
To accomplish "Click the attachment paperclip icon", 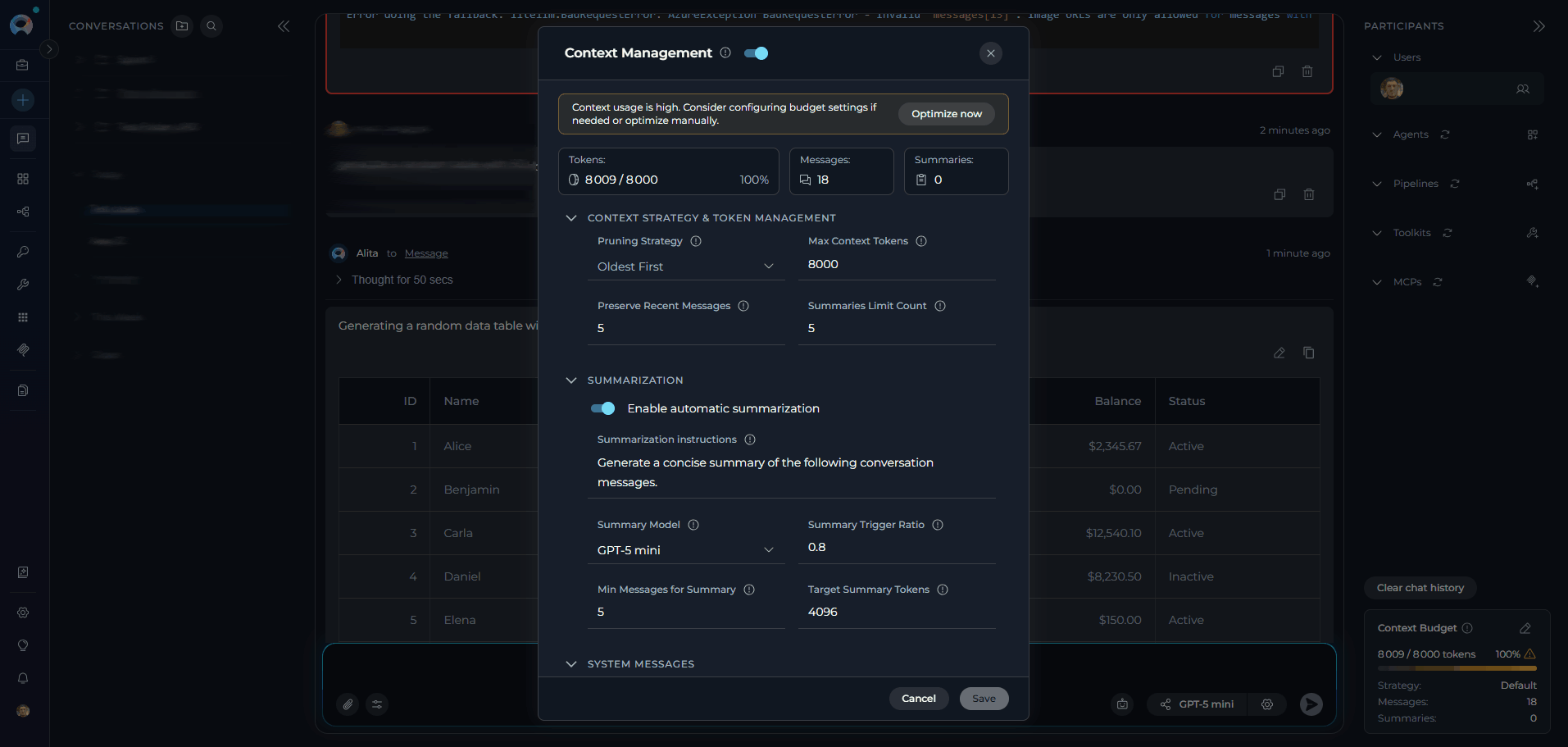I will [x=348, y=704].
